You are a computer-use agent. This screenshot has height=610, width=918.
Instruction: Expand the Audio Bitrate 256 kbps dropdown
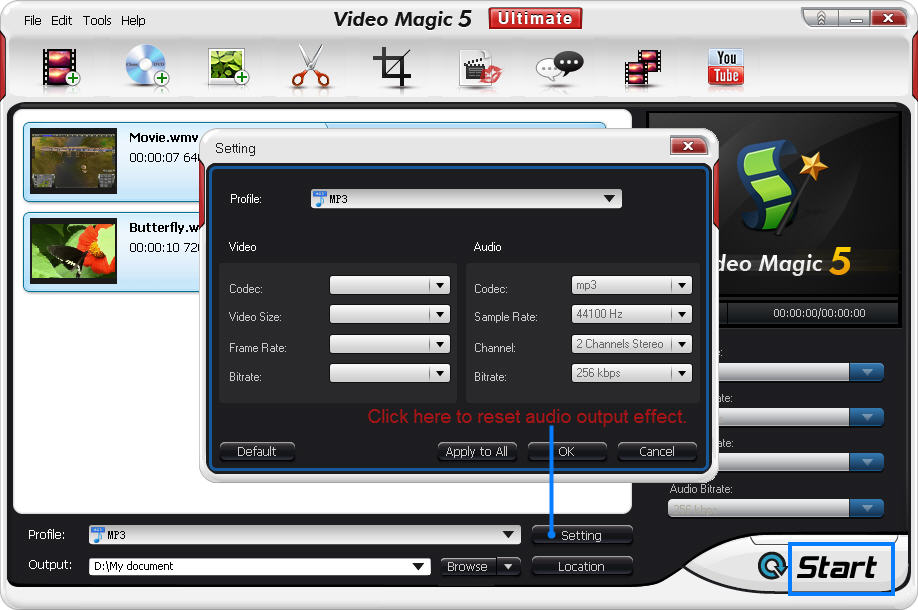point(682,373)
